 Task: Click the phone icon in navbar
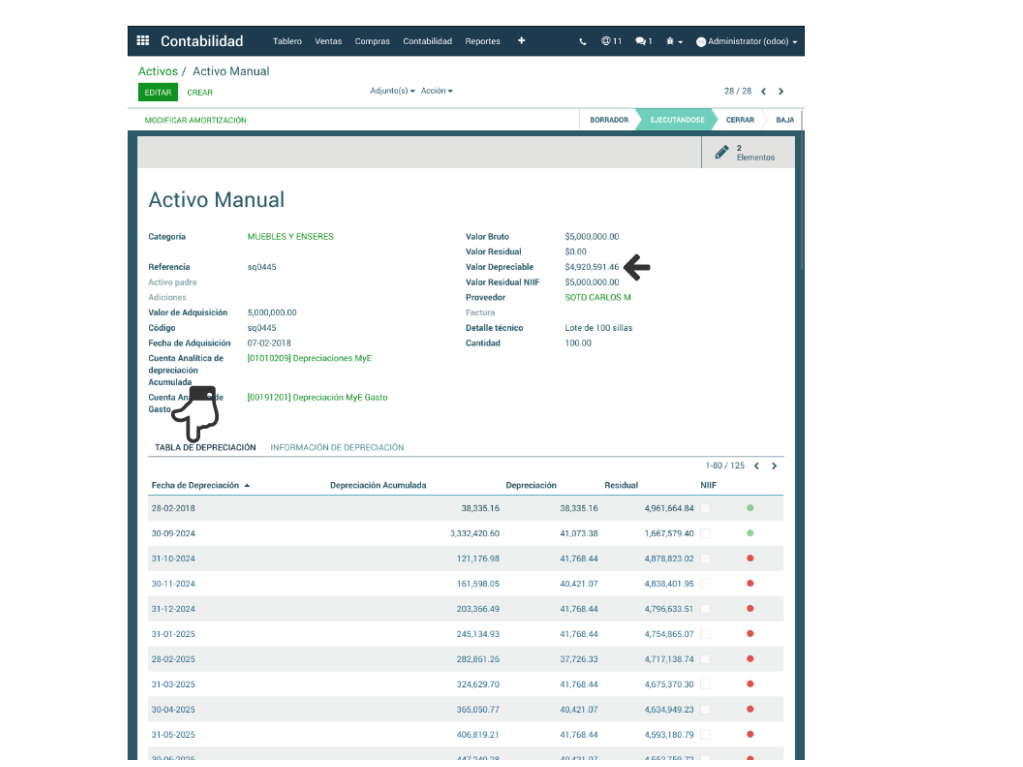pos(583,42)
